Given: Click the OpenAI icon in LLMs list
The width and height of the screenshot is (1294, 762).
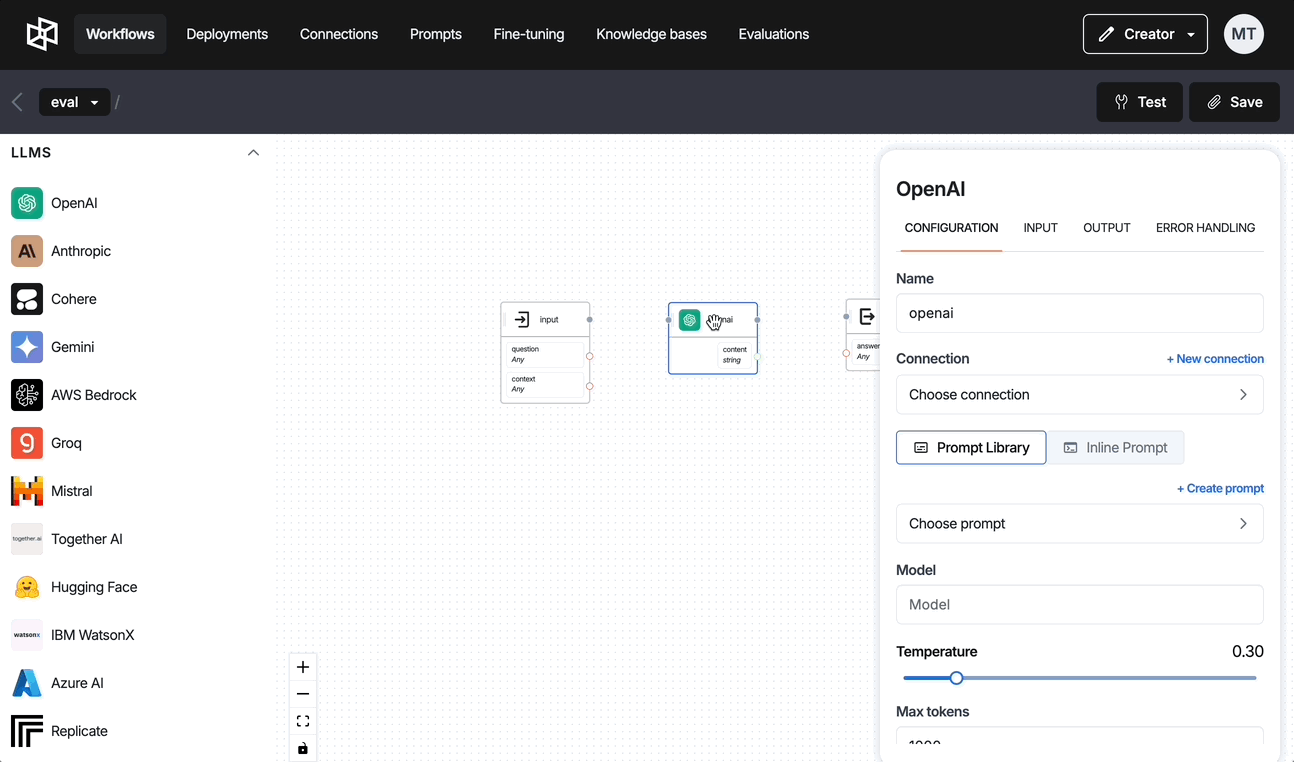Looking at the screenshot, I should click(27, 203).
